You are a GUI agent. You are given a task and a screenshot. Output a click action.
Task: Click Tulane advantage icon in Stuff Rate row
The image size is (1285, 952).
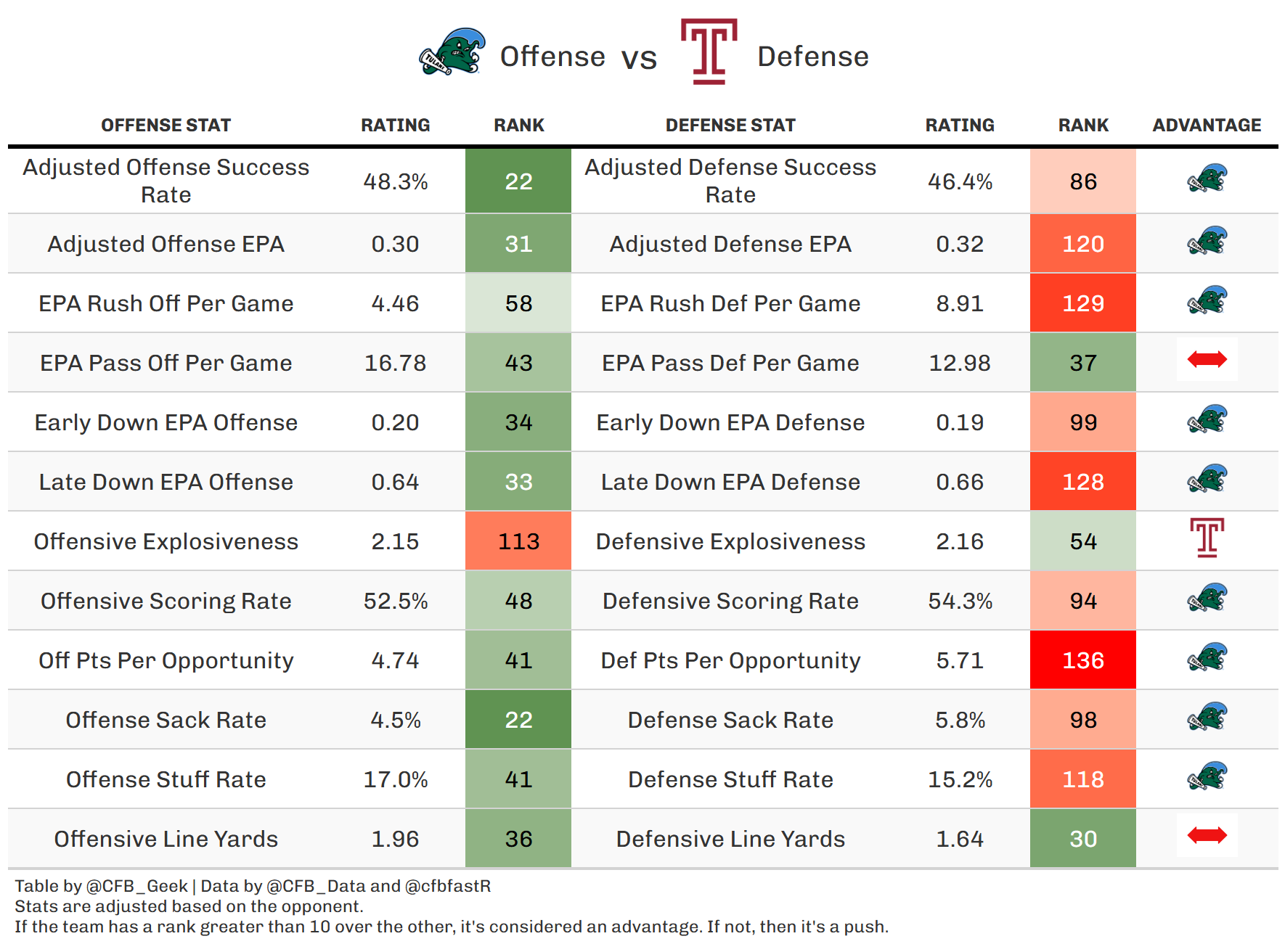[x=1207, y=776]
